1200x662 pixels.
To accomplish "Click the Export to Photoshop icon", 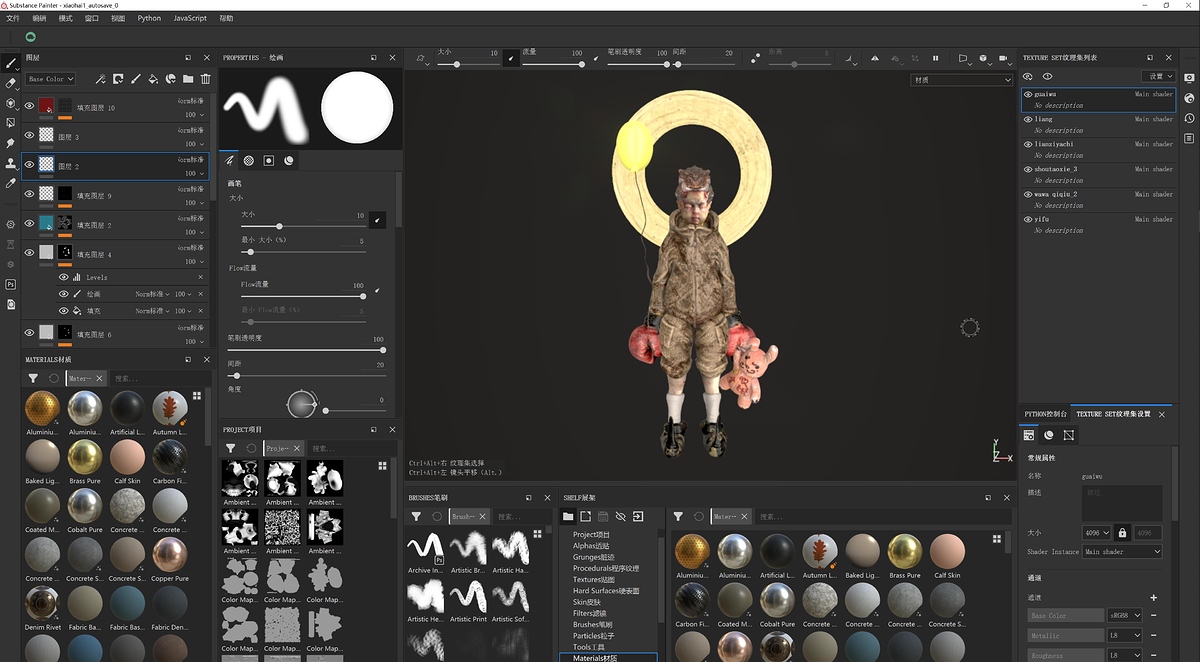I will click(x=11, y=284).
